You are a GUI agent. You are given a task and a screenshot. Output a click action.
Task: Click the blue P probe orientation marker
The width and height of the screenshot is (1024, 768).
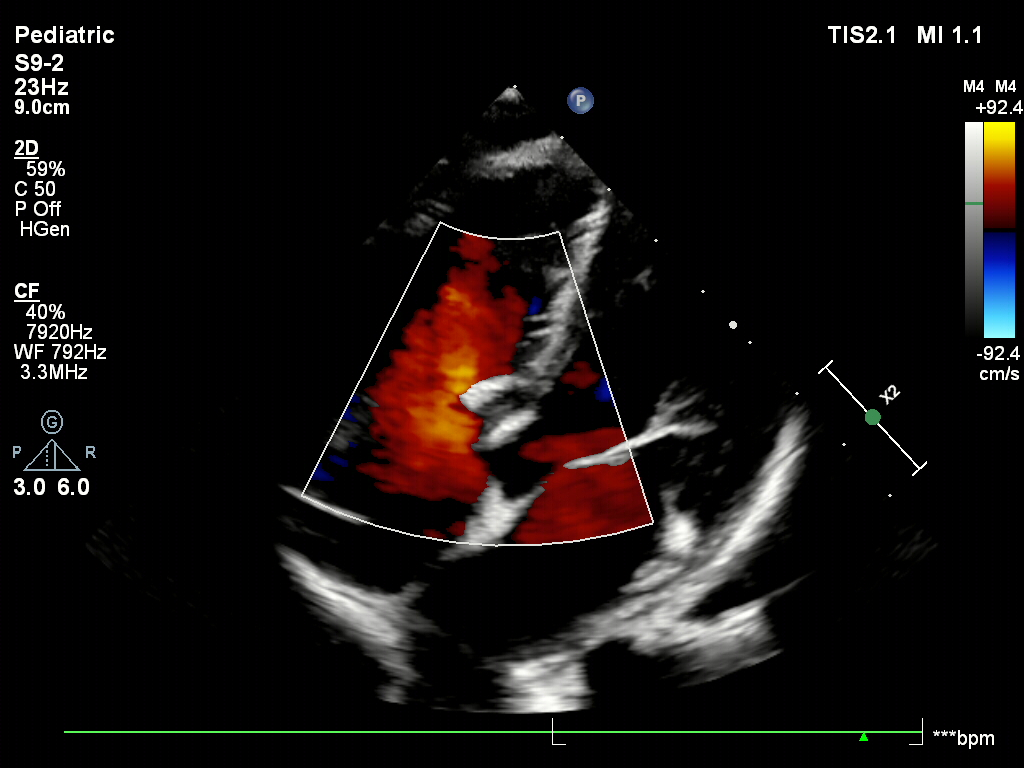pos(581,101)
